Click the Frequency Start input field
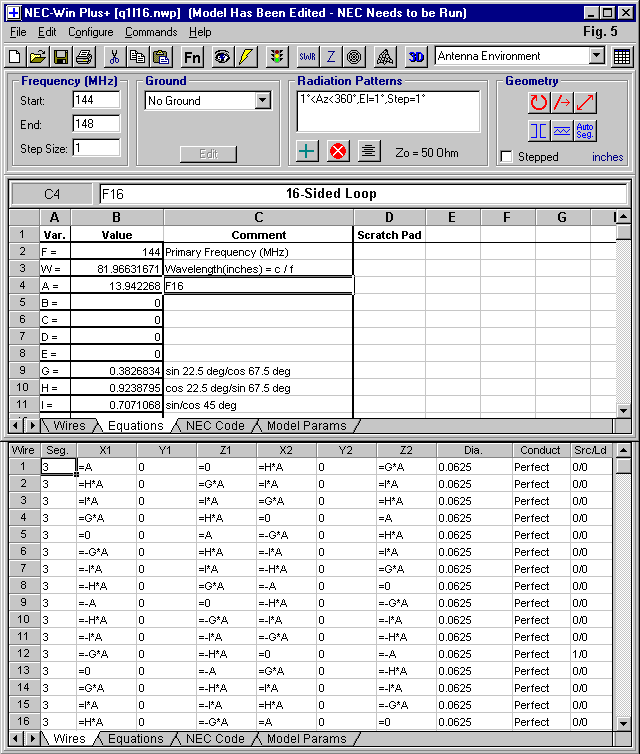This screenshot has height=754, width=640. 96,100
